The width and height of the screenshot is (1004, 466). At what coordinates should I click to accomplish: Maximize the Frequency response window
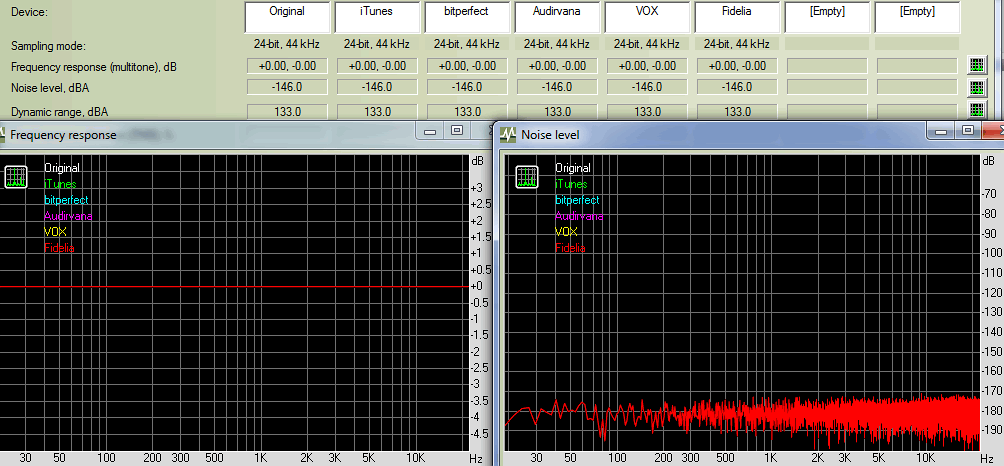457,131
